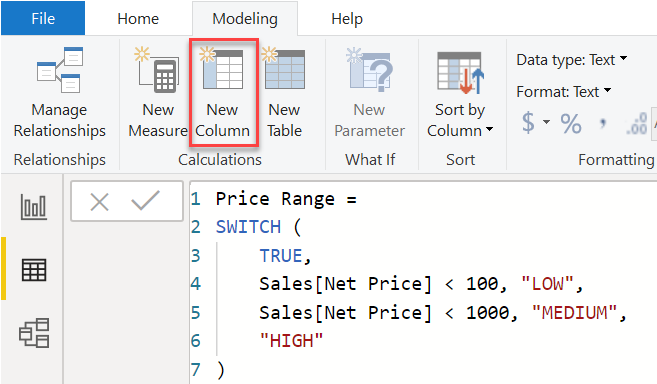Toggle the thousands separator comma
Image resolution: width=657 pixels, height=384 pixels.
pos(603,123)
